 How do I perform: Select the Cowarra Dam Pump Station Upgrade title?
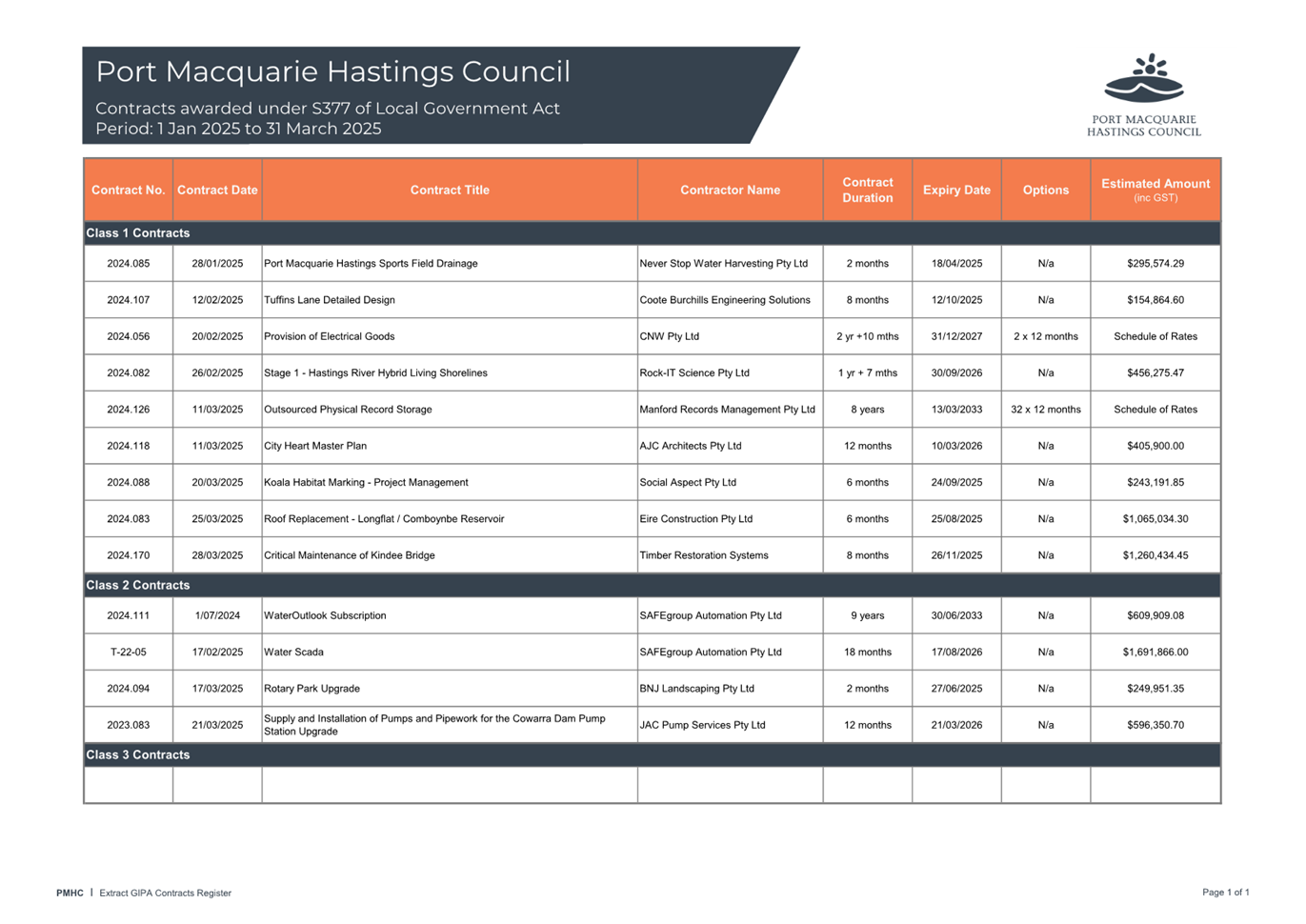pos(434,725)
